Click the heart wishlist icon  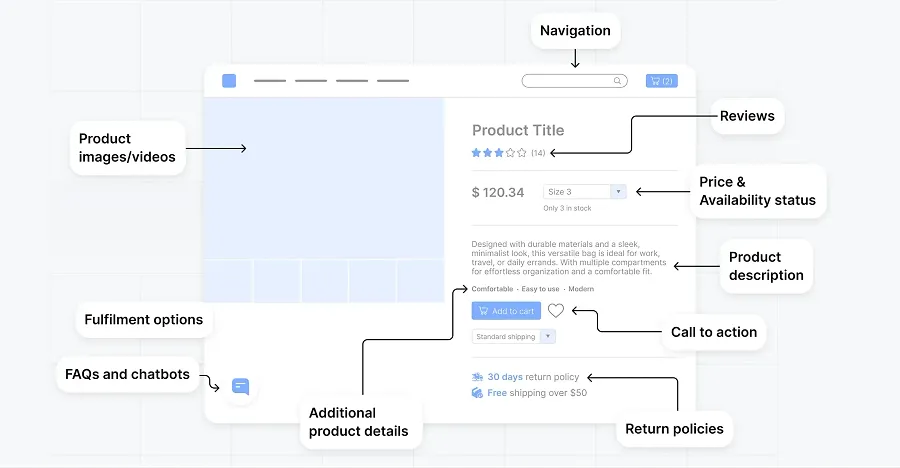click(556, 311)
